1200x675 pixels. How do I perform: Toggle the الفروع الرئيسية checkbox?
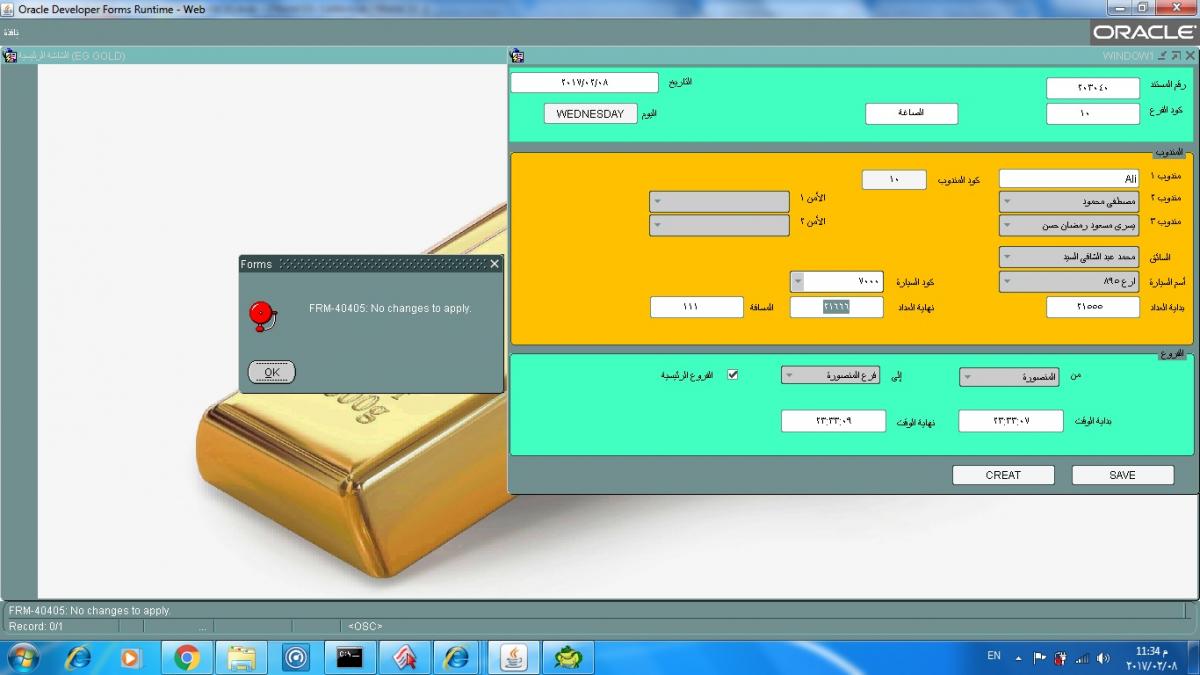pyautogui.click(x=732, y=375)
